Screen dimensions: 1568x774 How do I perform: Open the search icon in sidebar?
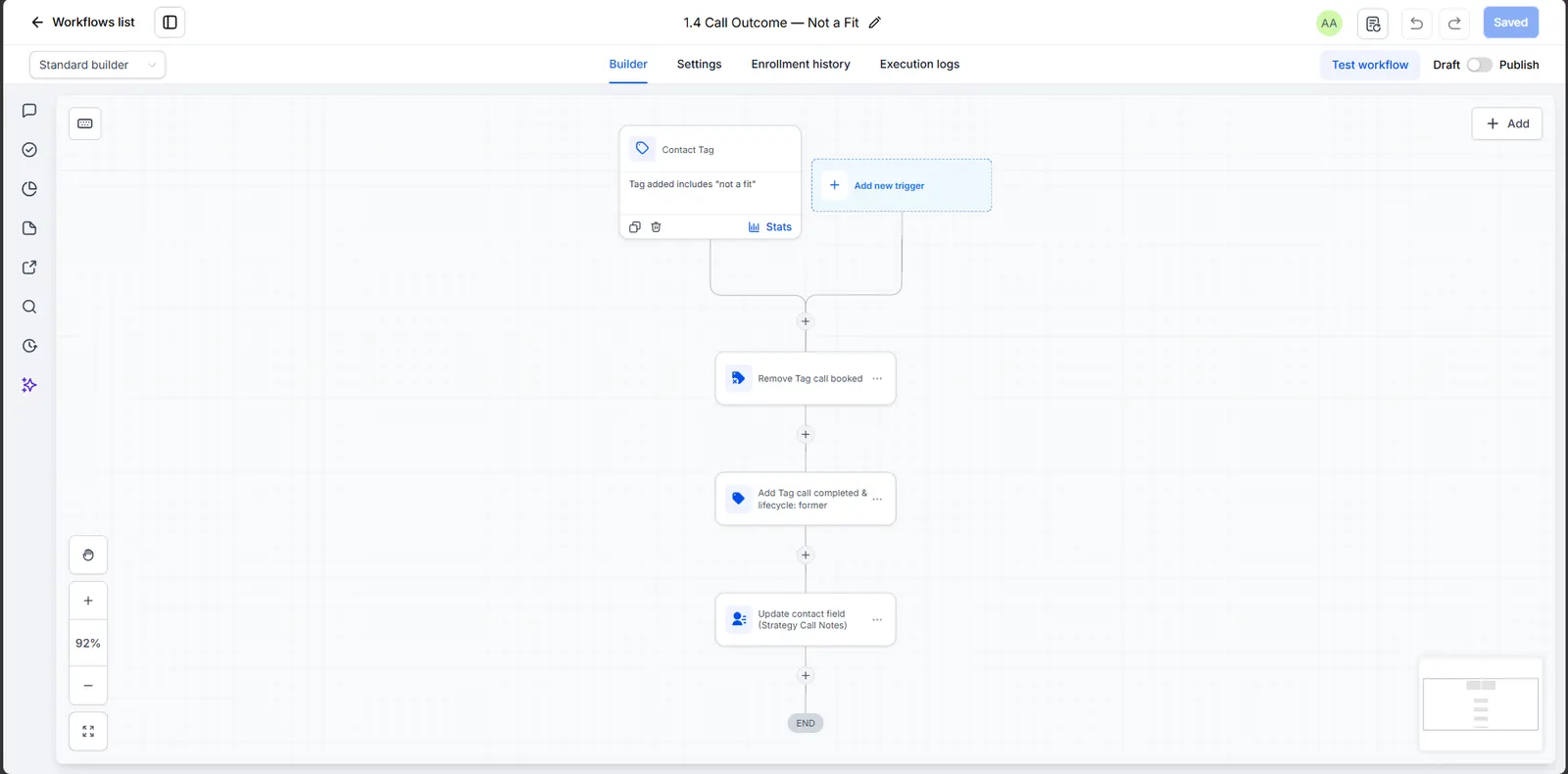[29, 307]
